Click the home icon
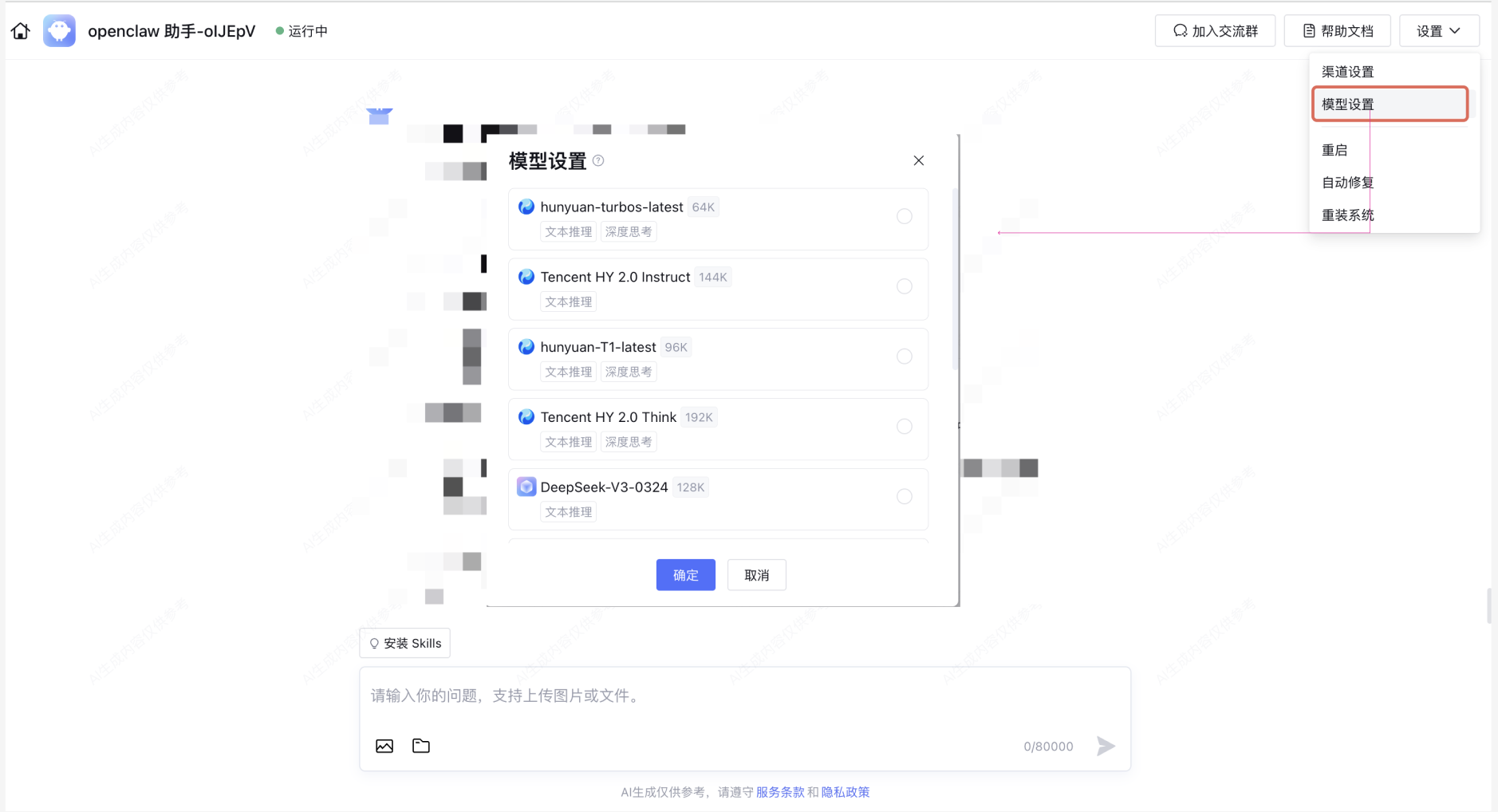This screenshot has height=812, width=1498. pos(21,31)
